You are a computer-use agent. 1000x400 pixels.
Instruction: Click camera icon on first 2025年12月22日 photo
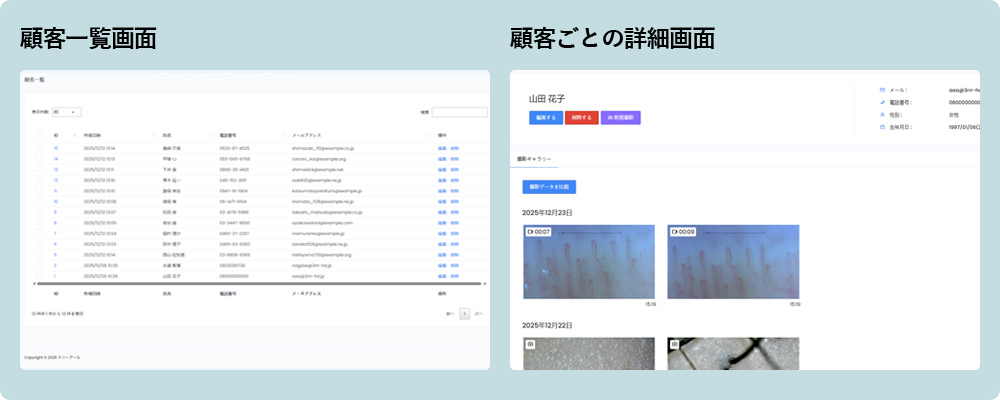(531, 344)
